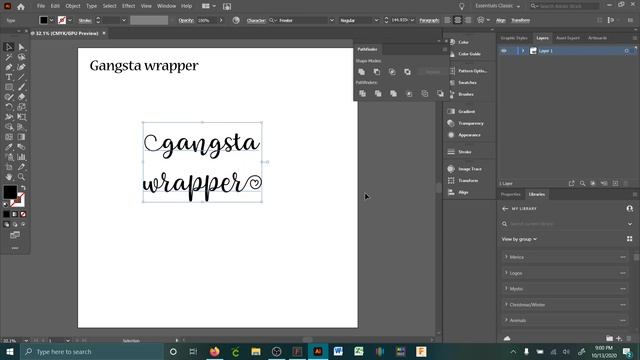This screenshot has width=640, height=360.
Task: Click Character link in control bar
Action: pos(256,20)
